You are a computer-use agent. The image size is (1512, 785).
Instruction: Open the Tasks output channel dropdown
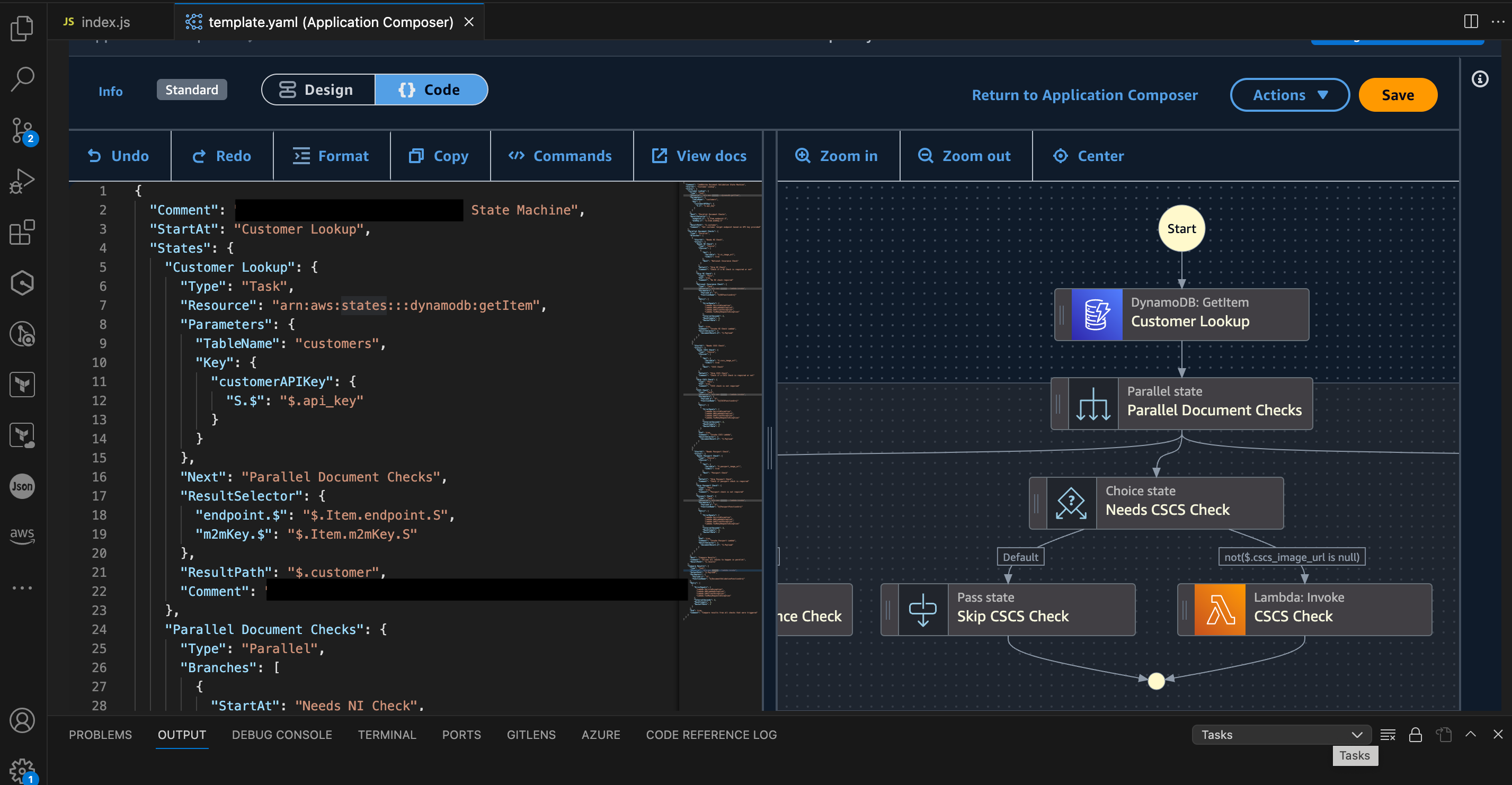coord(1282,735)
